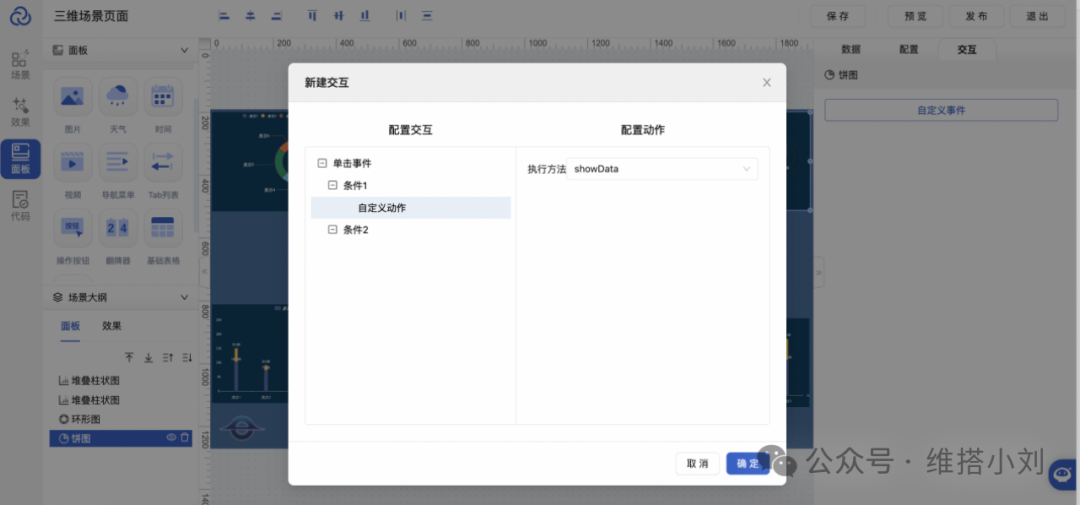Open the 代码 sidebar section
Screen dimensions: 1080x505
(21, 206)
